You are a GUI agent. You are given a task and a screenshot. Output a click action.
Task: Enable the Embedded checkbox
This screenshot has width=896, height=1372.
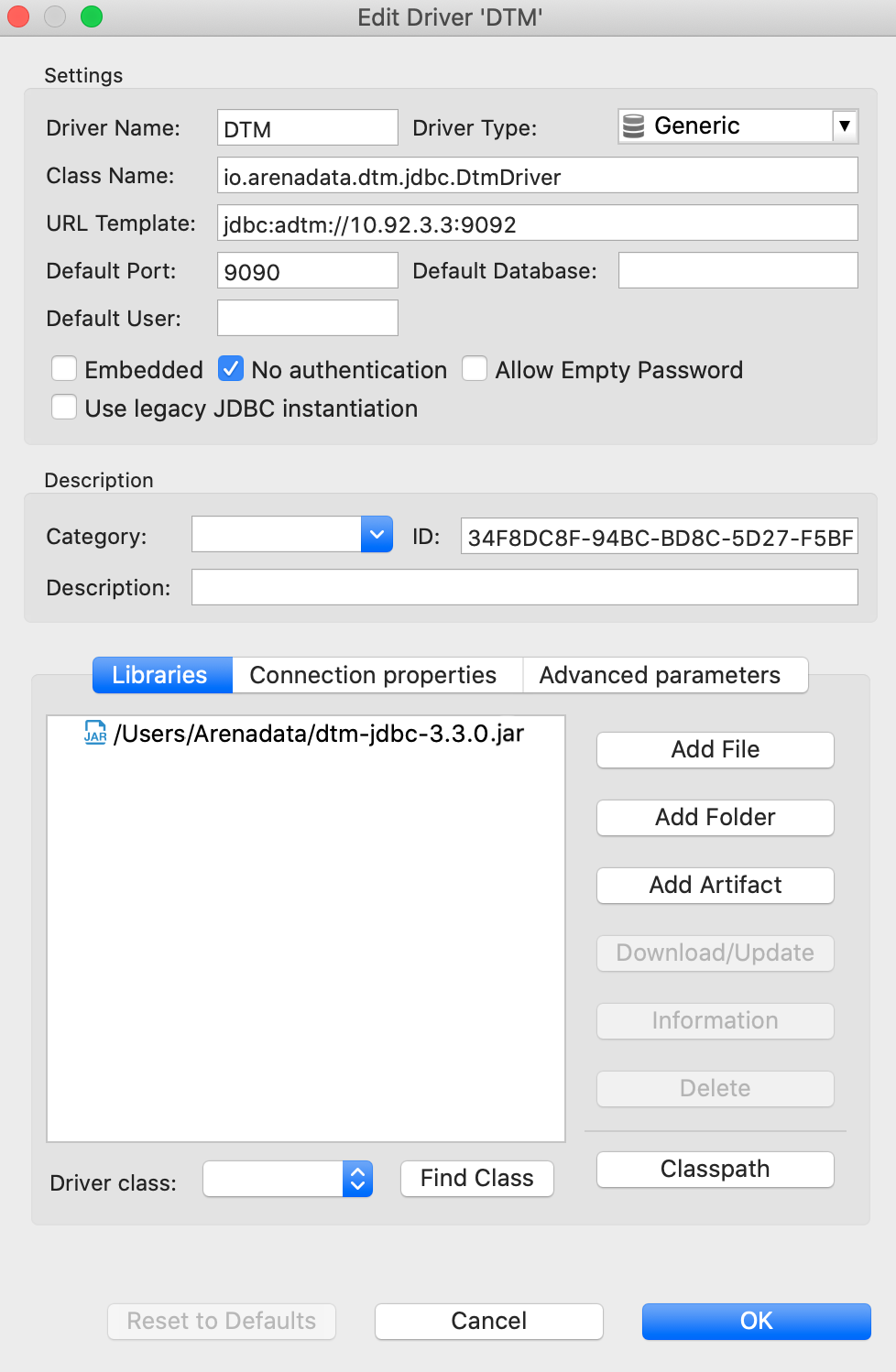tap(64, 369)
